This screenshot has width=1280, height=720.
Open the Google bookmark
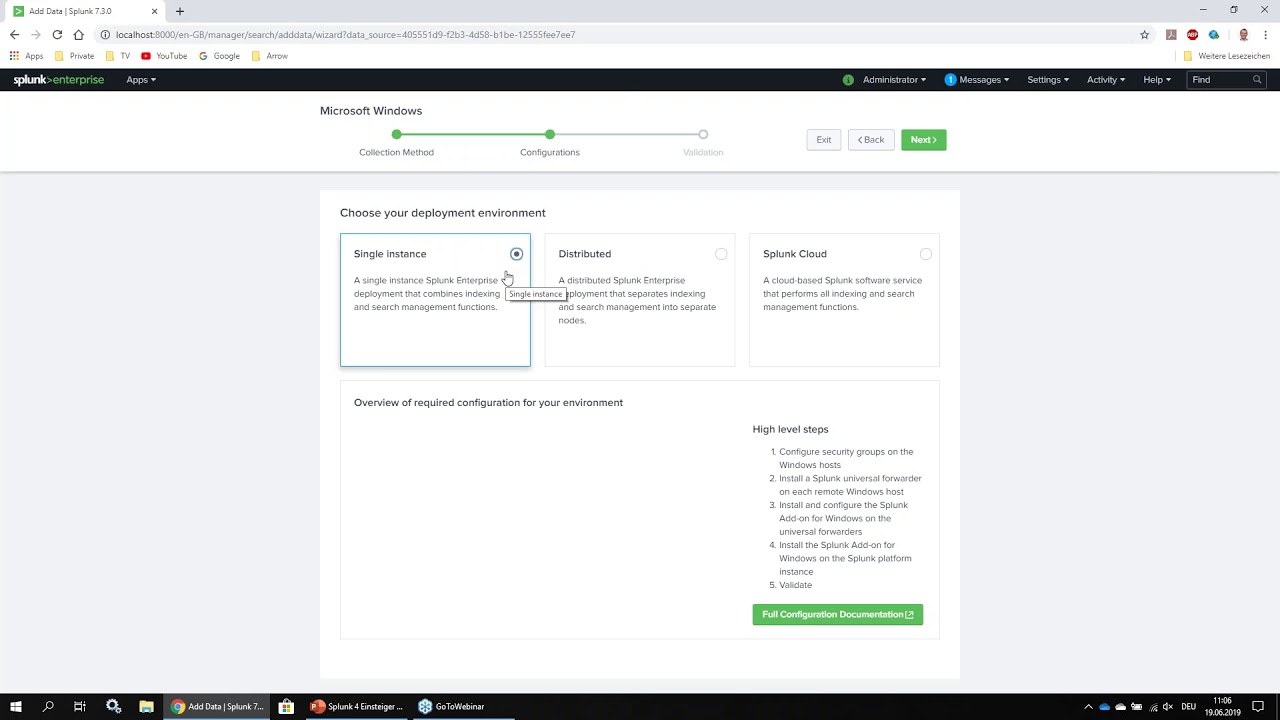click(219, 56)
